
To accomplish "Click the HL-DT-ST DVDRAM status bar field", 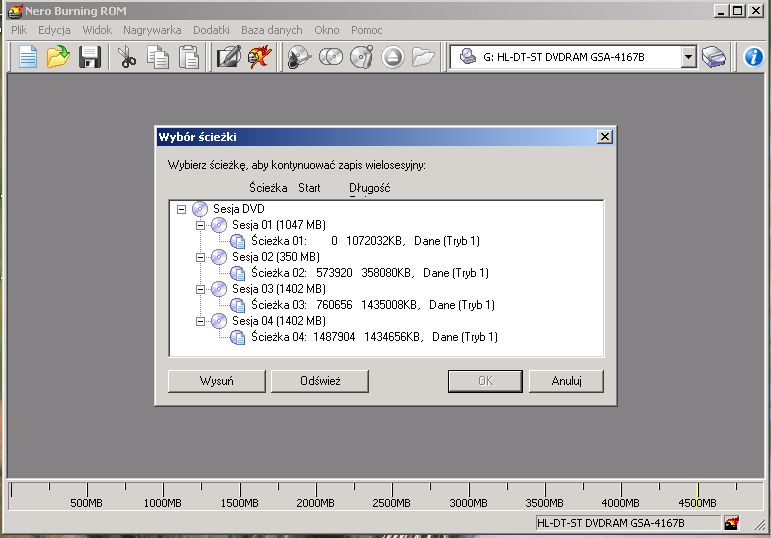I will [x=628, y=523].
